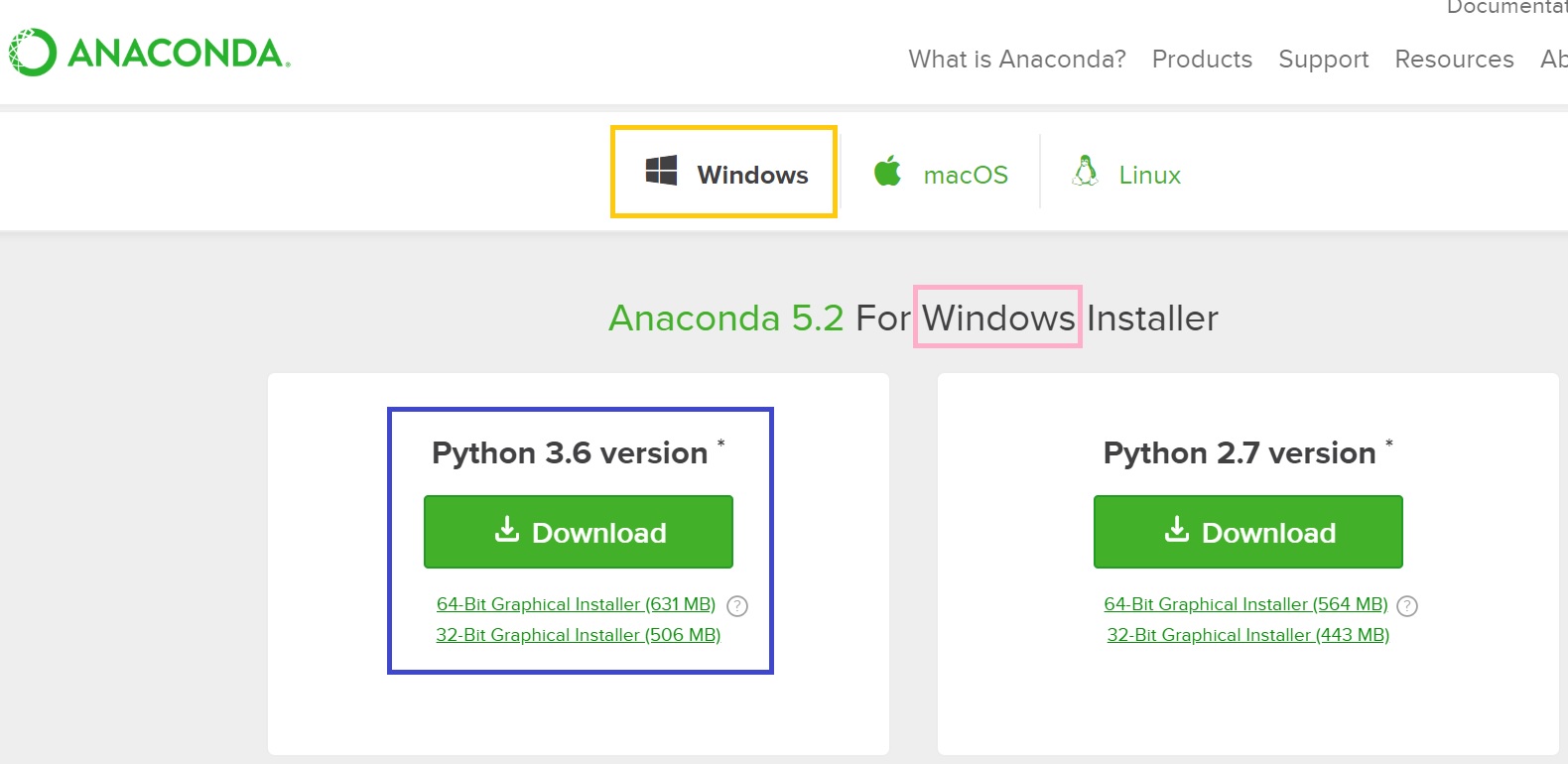Open 64-Bit Graphical Installer (631 MB) link
1568x764 pixels.
click(x=576, y=604)
